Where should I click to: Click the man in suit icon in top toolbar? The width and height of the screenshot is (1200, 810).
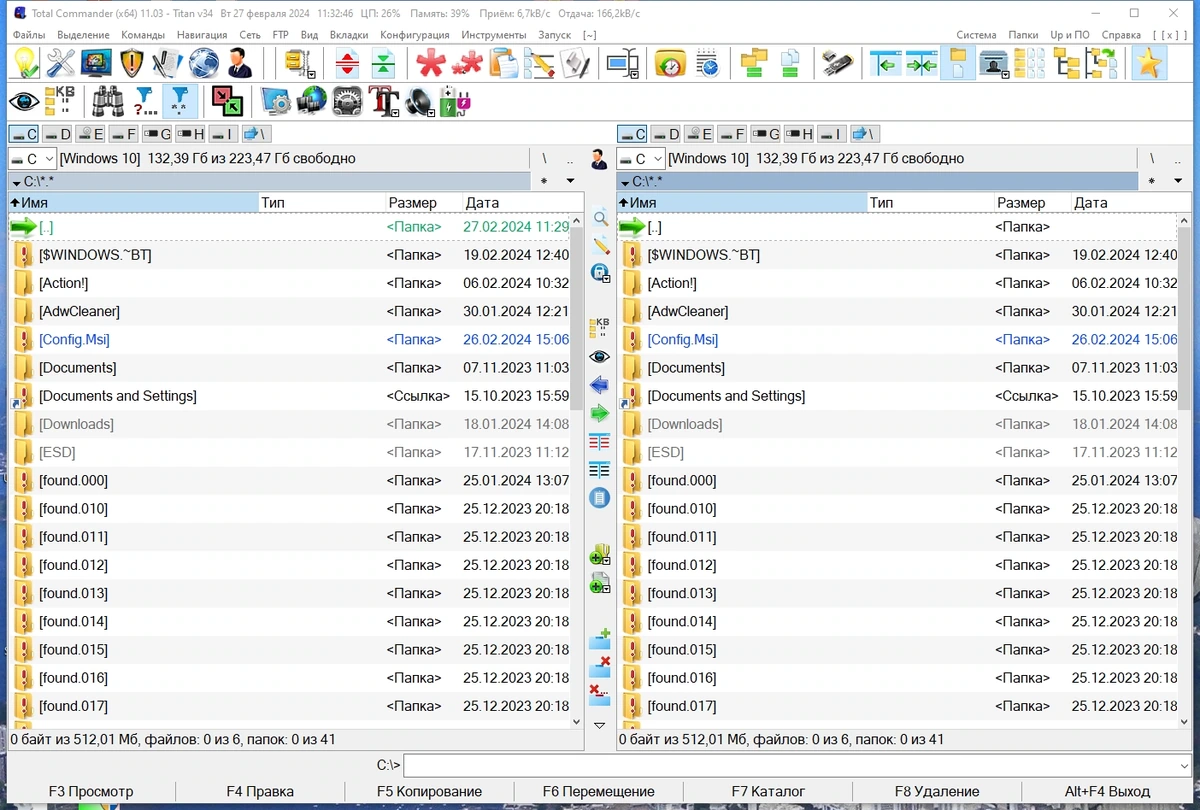(240, 63)
